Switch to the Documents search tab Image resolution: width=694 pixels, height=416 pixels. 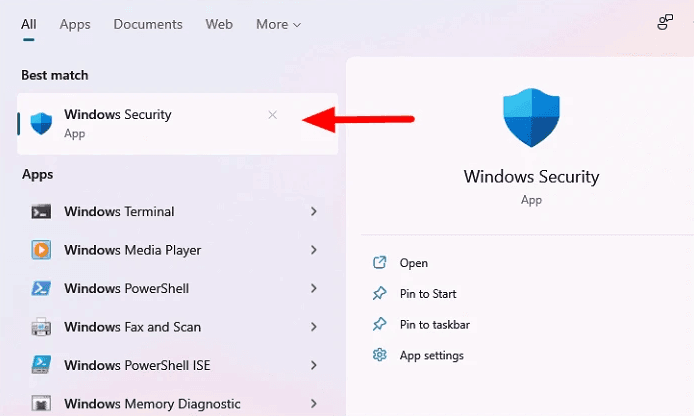pos(148,24)
